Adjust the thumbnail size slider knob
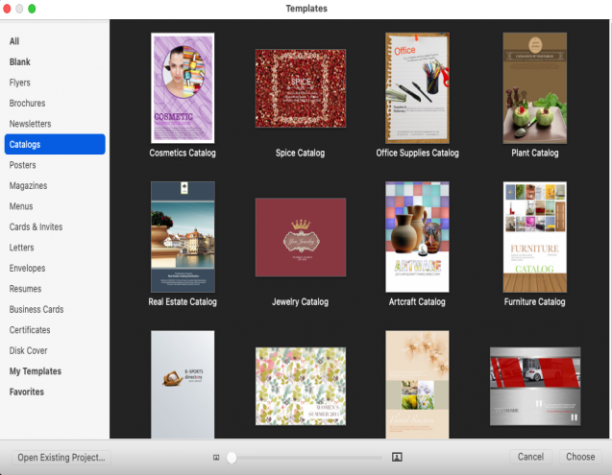Screen dimensions: 612x475 (x=231, y=457)
